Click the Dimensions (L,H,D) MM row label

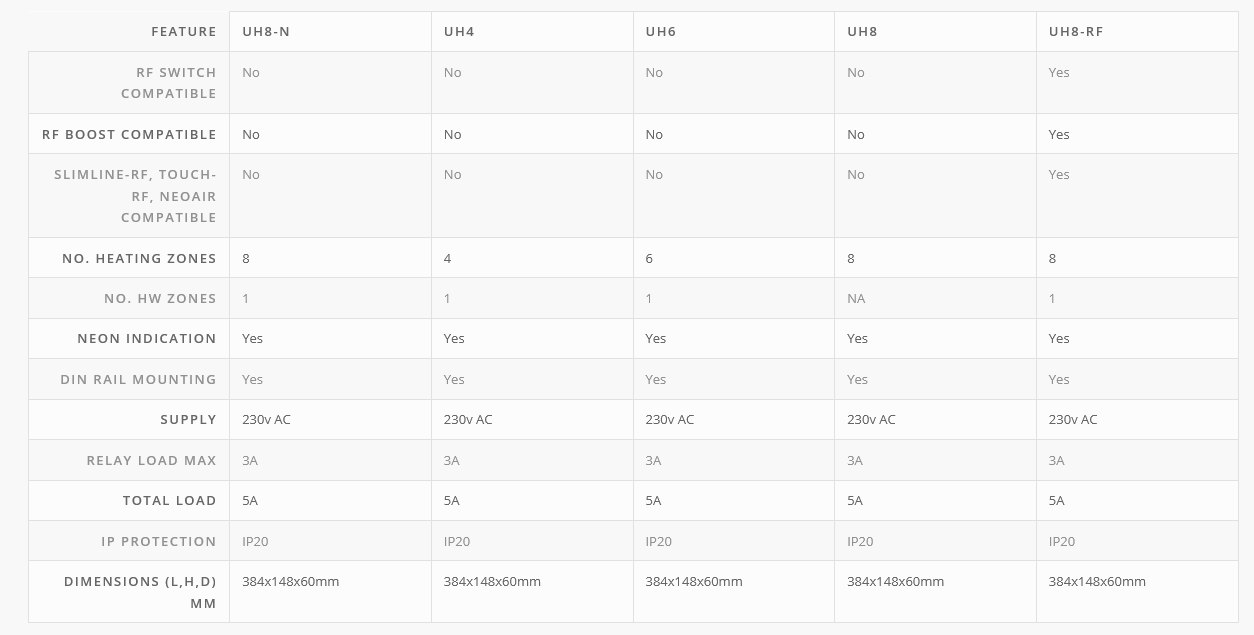[140, 592]
